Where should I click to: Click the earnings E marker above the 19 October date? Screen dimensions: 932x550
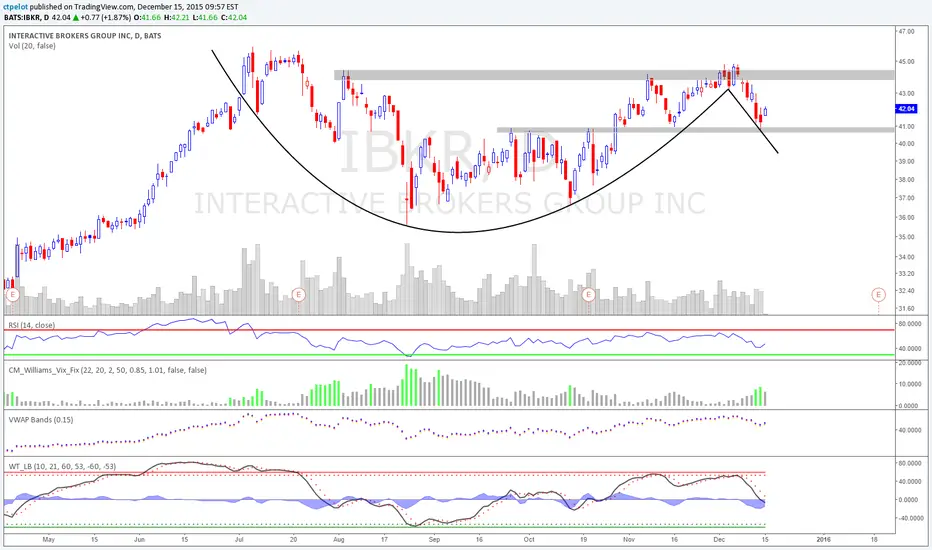pyautogui.click(x=588, y=294)
